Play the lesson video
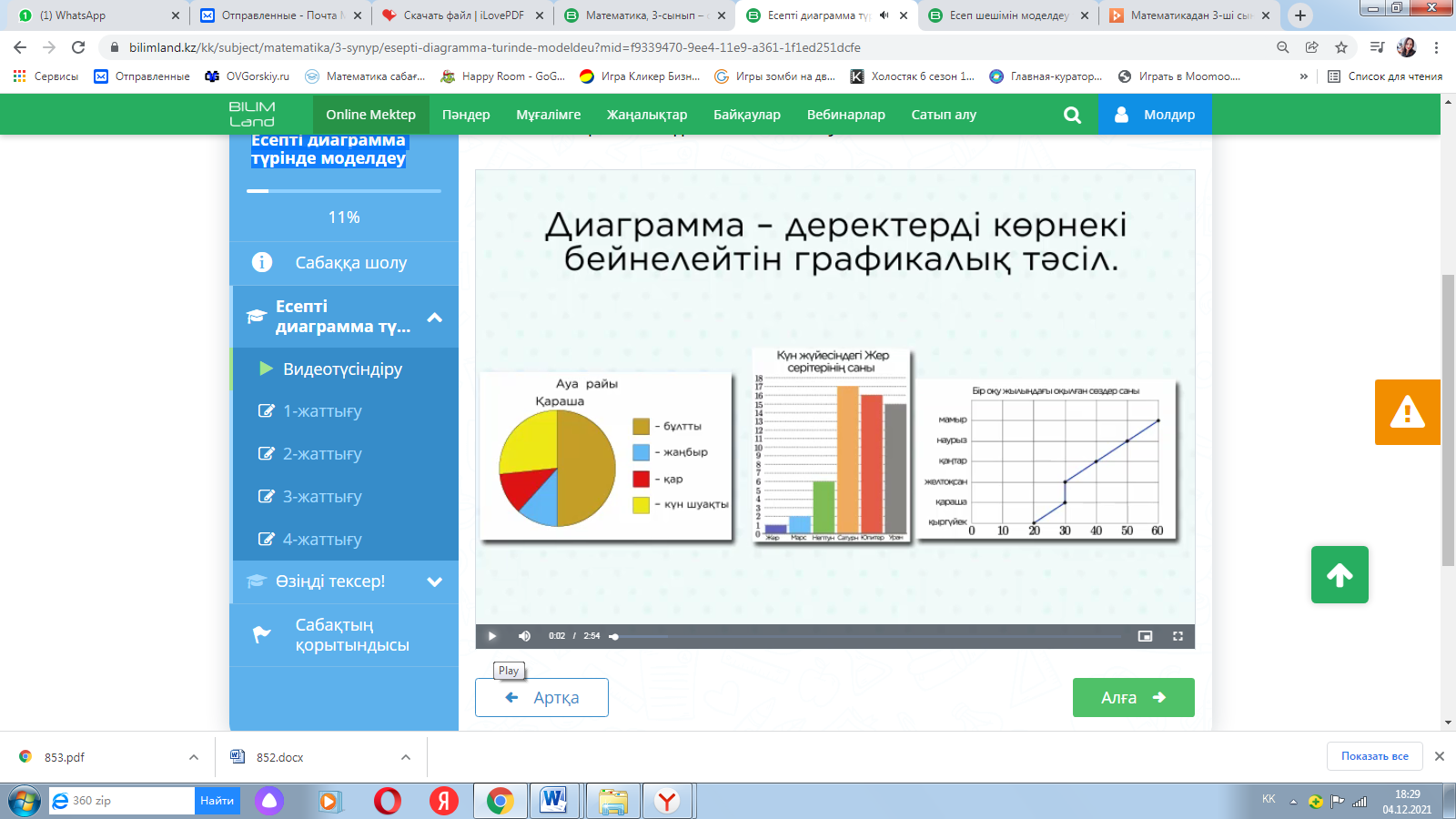1456x819 pixels. [x=492, y=636]
